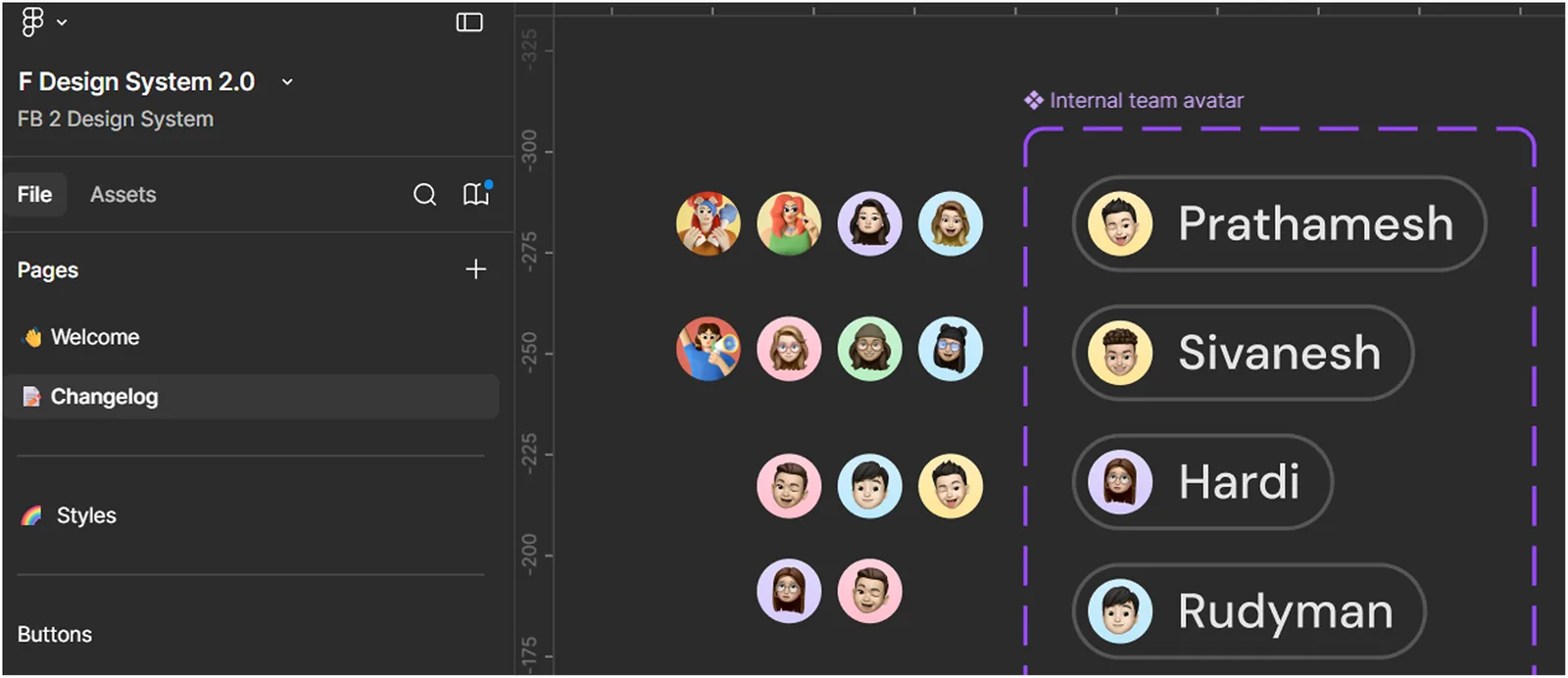Click the document icon beside Changelog
1568x678 pixels.
pyautogui.click(x=31, y=397)
